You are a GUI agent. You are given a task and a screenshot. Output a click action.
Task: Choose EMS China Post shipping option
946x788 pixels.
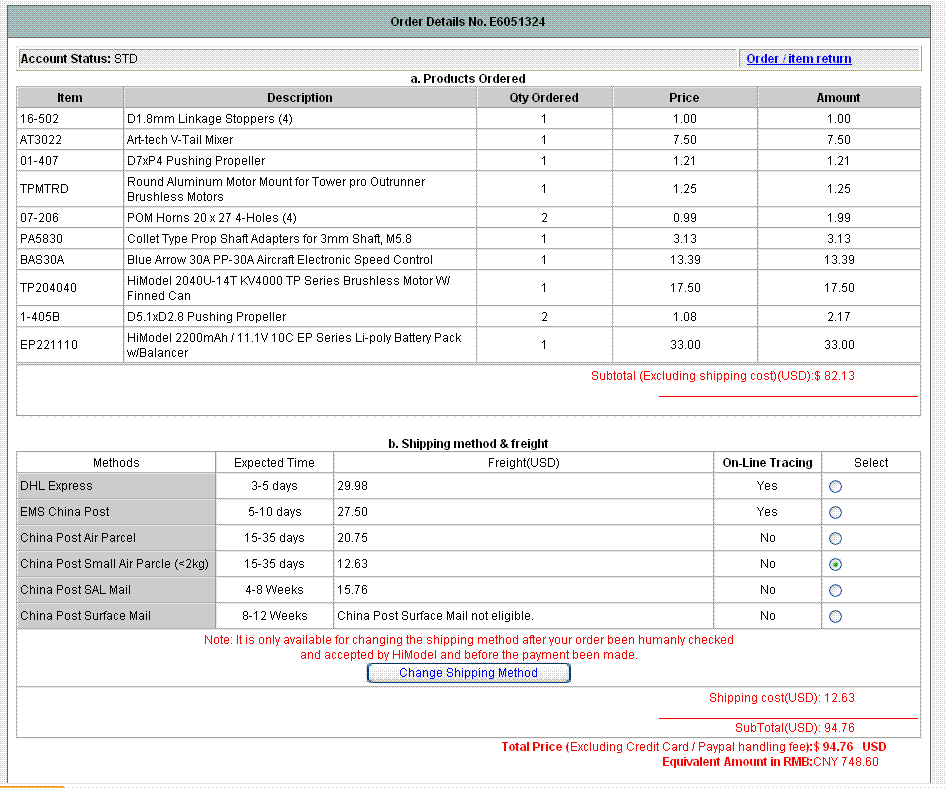(x=835, y=512)
